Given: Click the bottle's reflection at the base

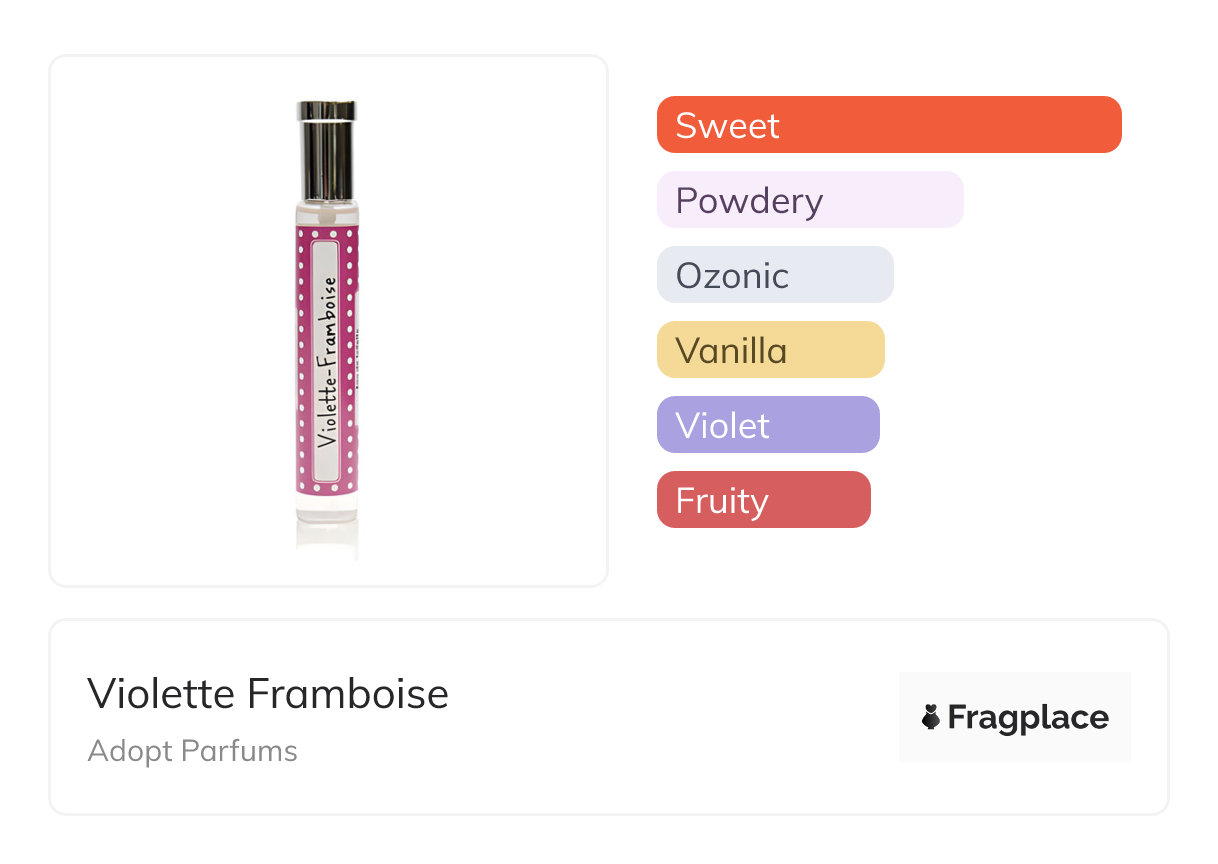Looking at the screenshot, I should [x=326, y=539].
